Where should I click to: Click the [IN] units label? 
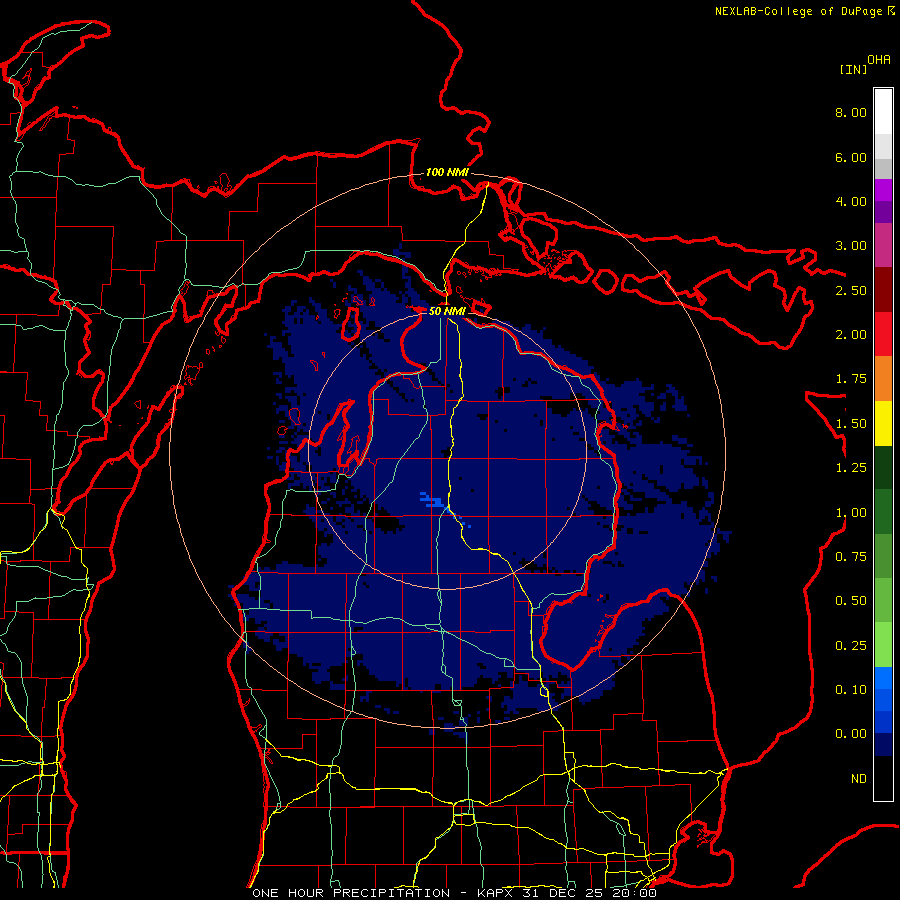pyautogui.click(x=853, y=69)
